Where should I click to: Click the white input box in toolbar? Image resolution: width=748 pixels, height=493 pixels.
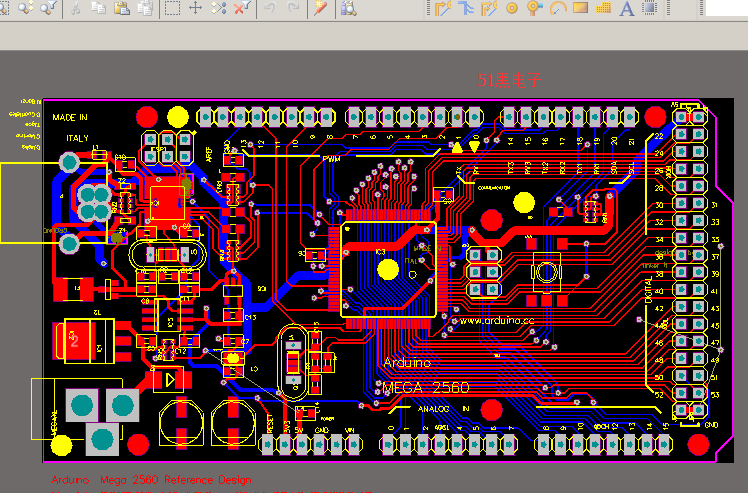(727, 8)
